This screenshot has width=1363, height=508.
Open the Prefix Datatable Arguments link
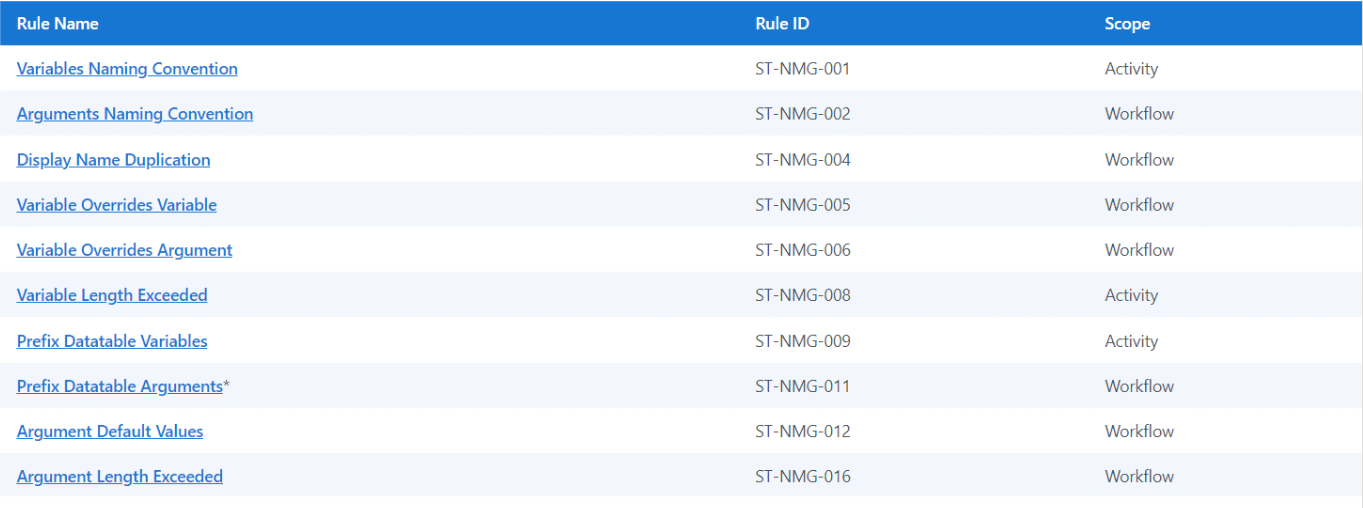pos(119,386)
